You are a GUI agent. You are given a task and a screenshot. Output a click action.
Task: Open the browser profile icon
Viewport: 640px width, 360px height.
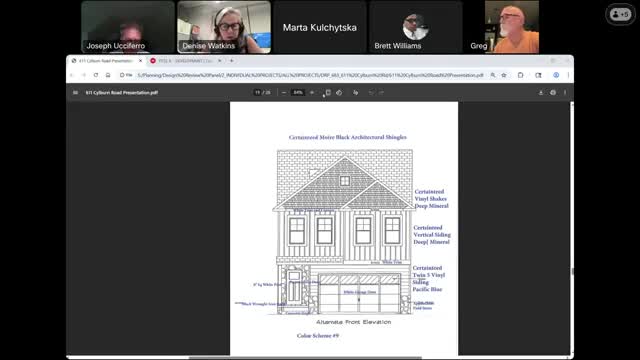tap(556, 75)
